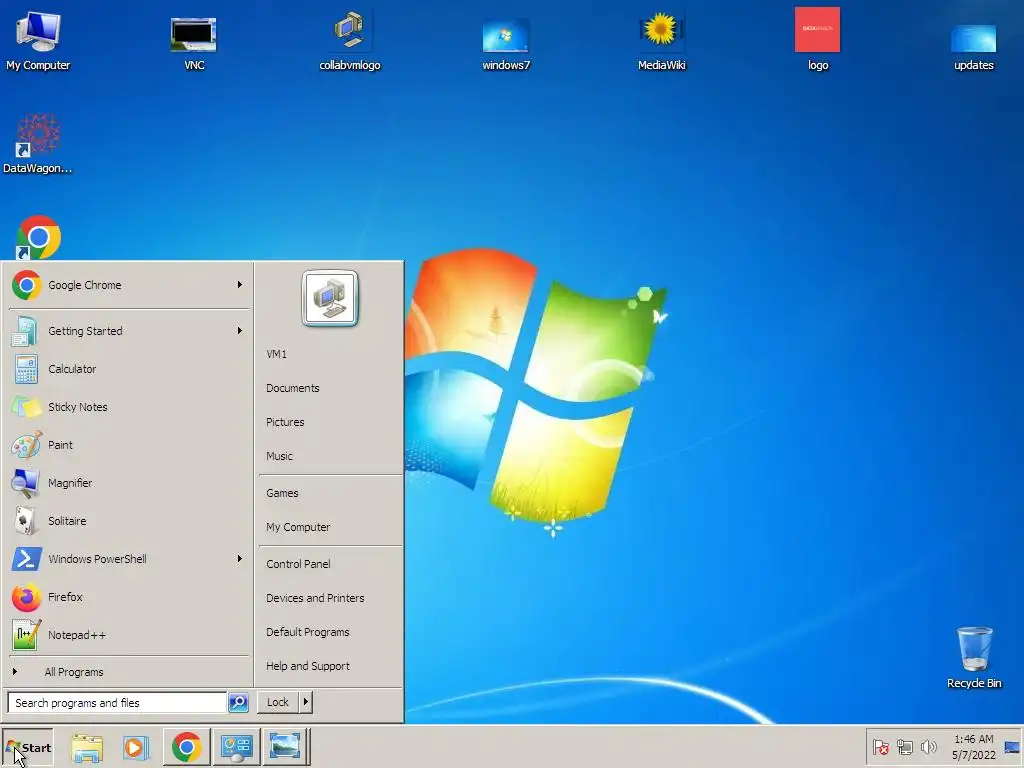Open Control Panel

(330, 564)
